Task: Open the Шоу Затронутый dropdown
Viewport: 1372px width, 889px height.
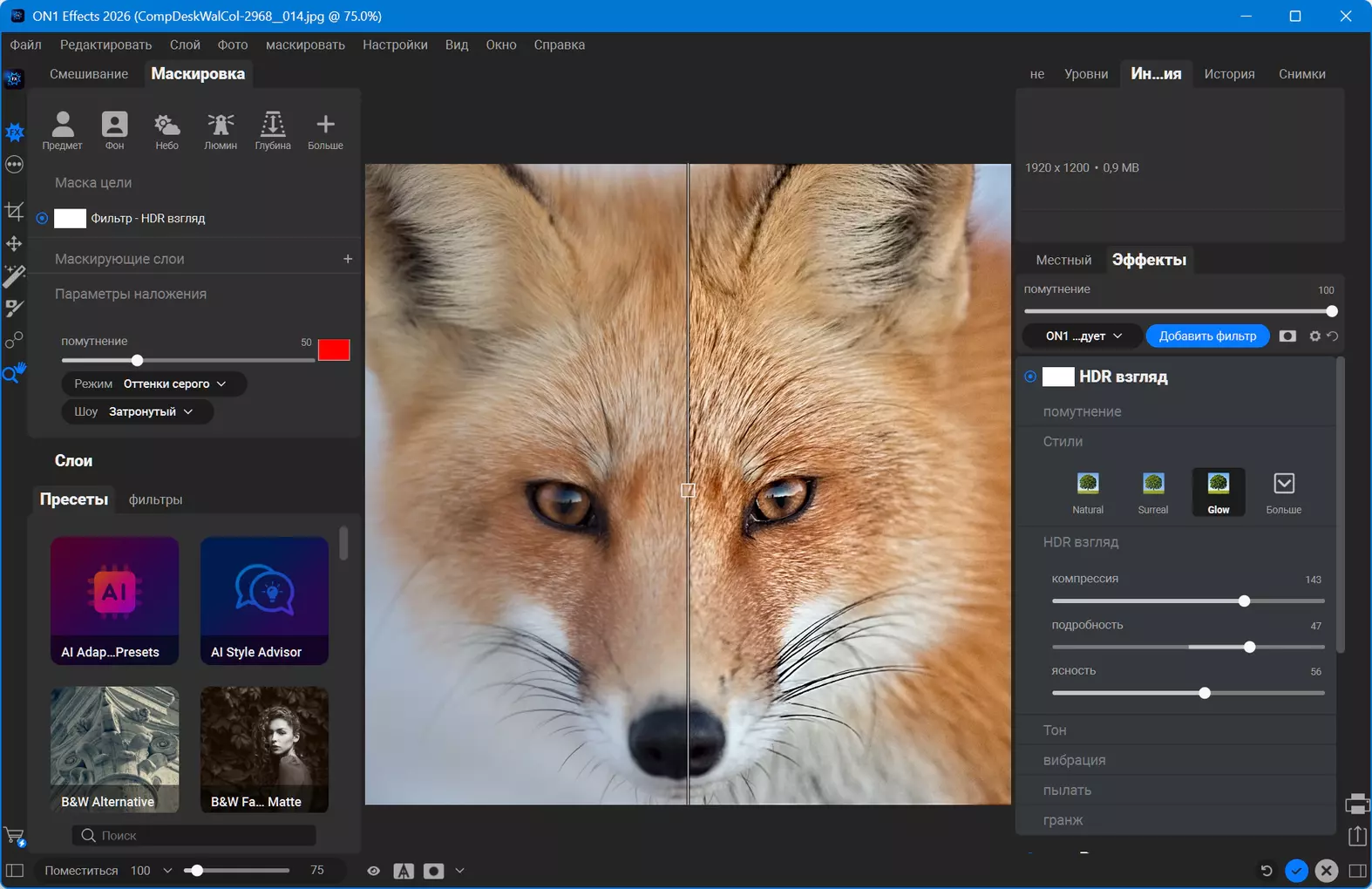Action: click(x=137, y=411)
